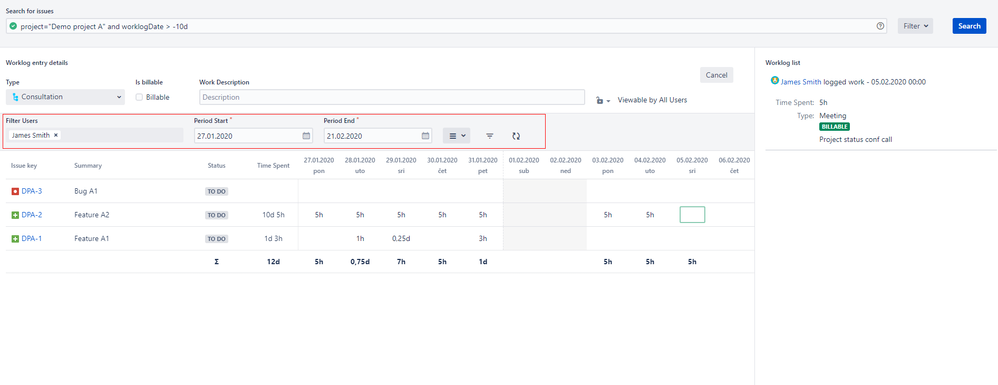Viewport: 998px width, 385px height.
Task: Open the Period End calendar picker
Action: click(x=426, y=136)
